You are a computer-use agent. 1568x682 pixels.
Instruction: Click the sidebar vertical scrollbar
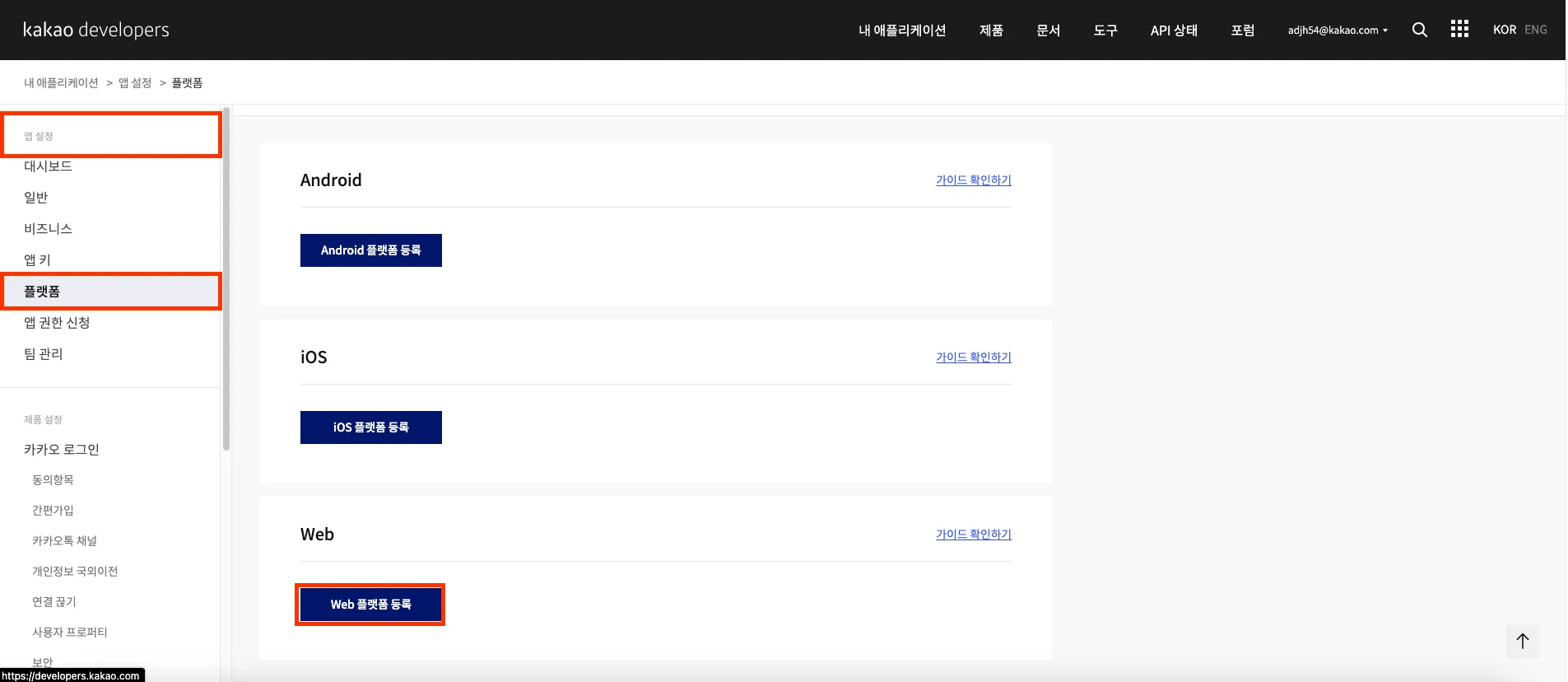click(226, 280)
